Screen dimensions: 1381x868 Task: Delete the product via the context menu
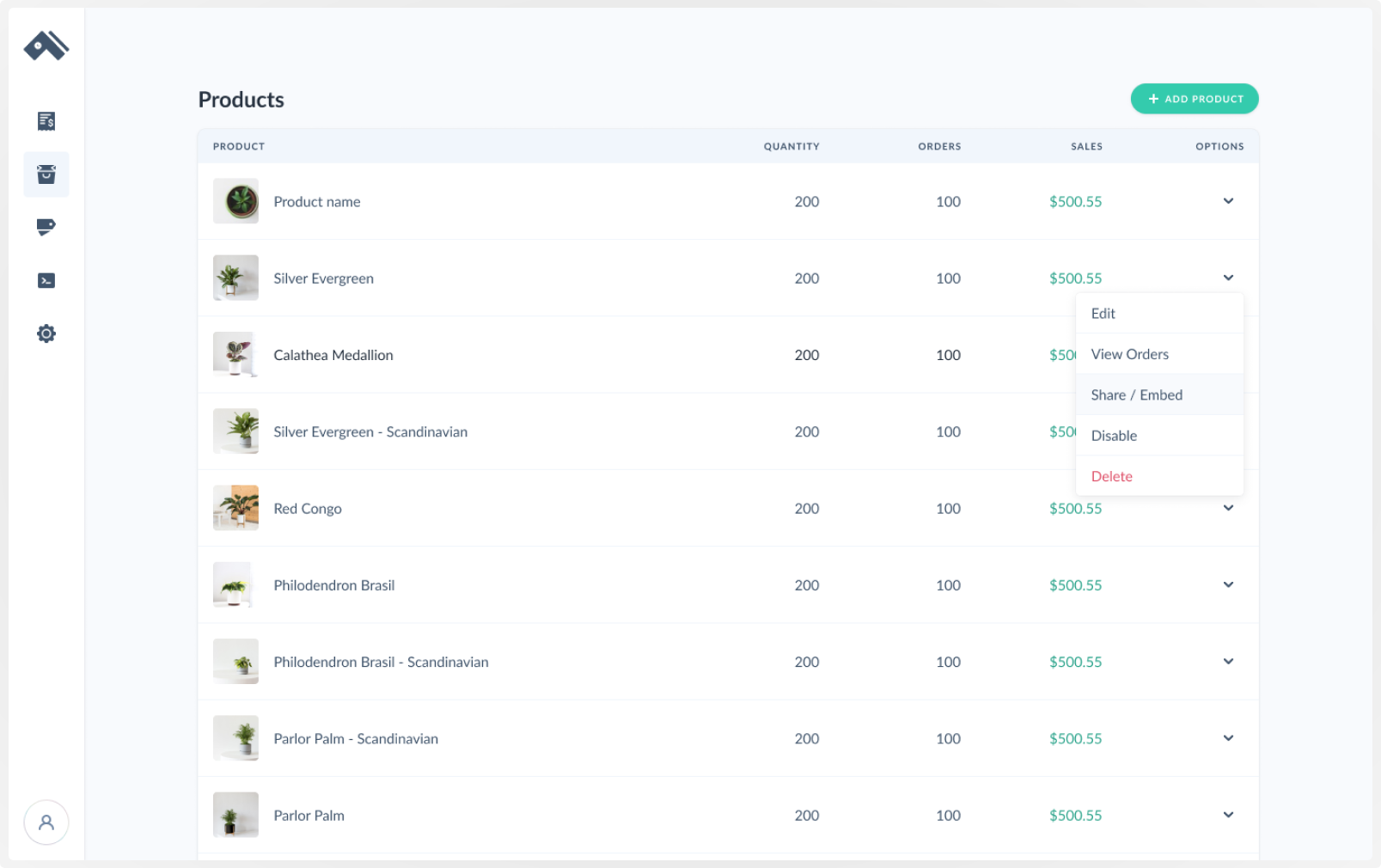click(1111, 476)
